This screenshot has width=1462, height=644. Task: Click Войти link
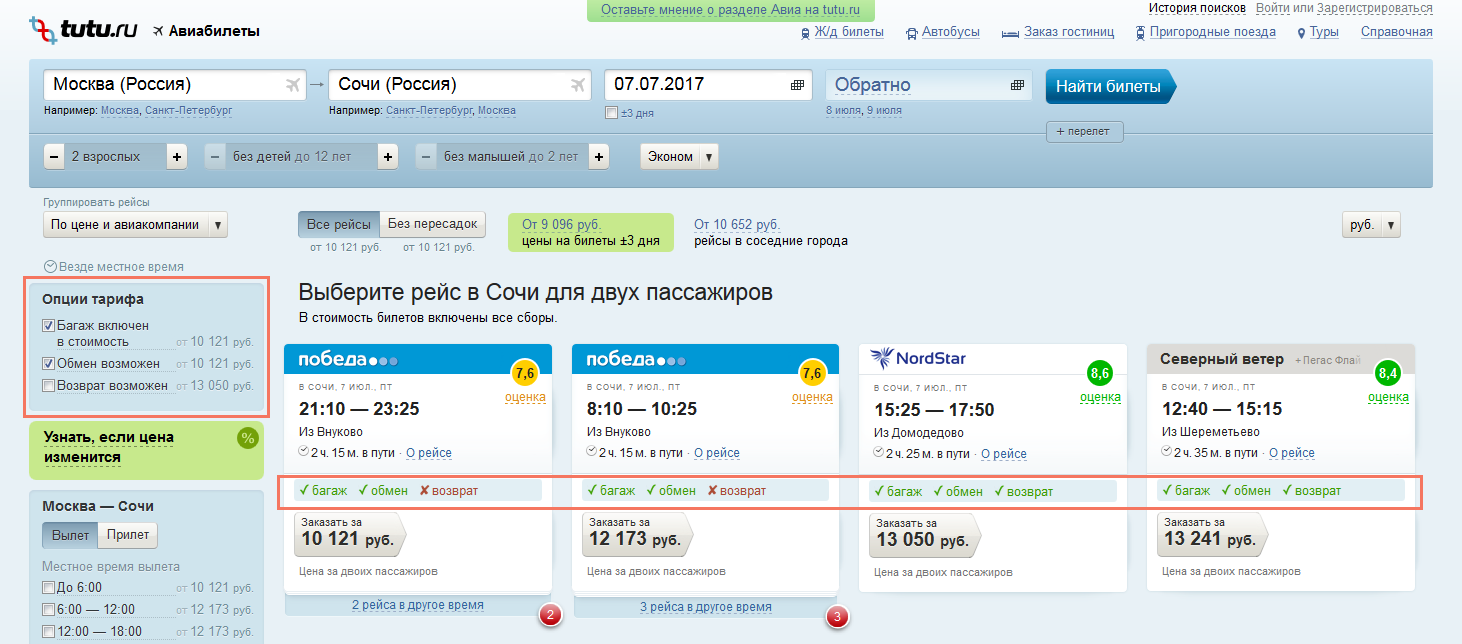1272,8
